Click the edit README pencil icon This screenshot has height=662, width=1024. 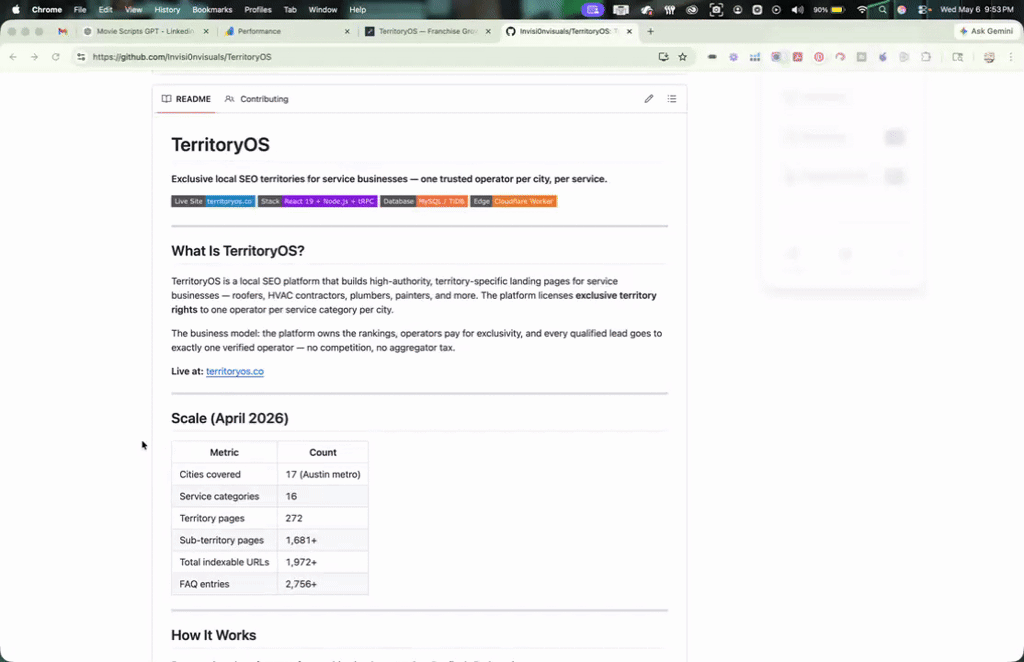pos(648,99)
